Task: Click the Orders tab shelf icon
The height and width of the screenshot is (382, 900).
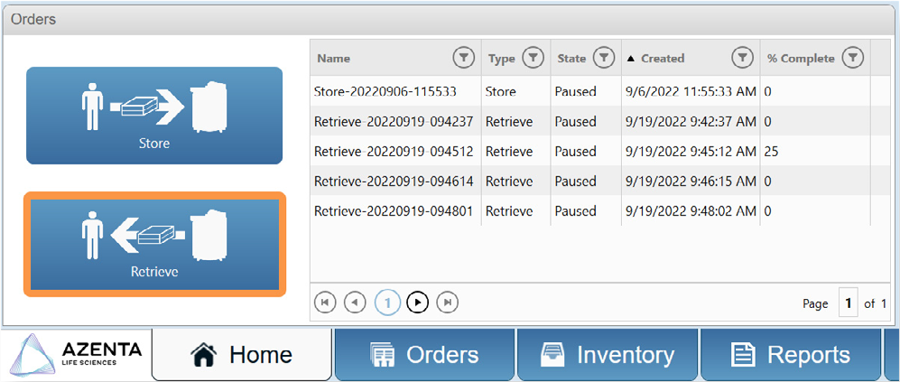Action: click(x=382, y=355)
